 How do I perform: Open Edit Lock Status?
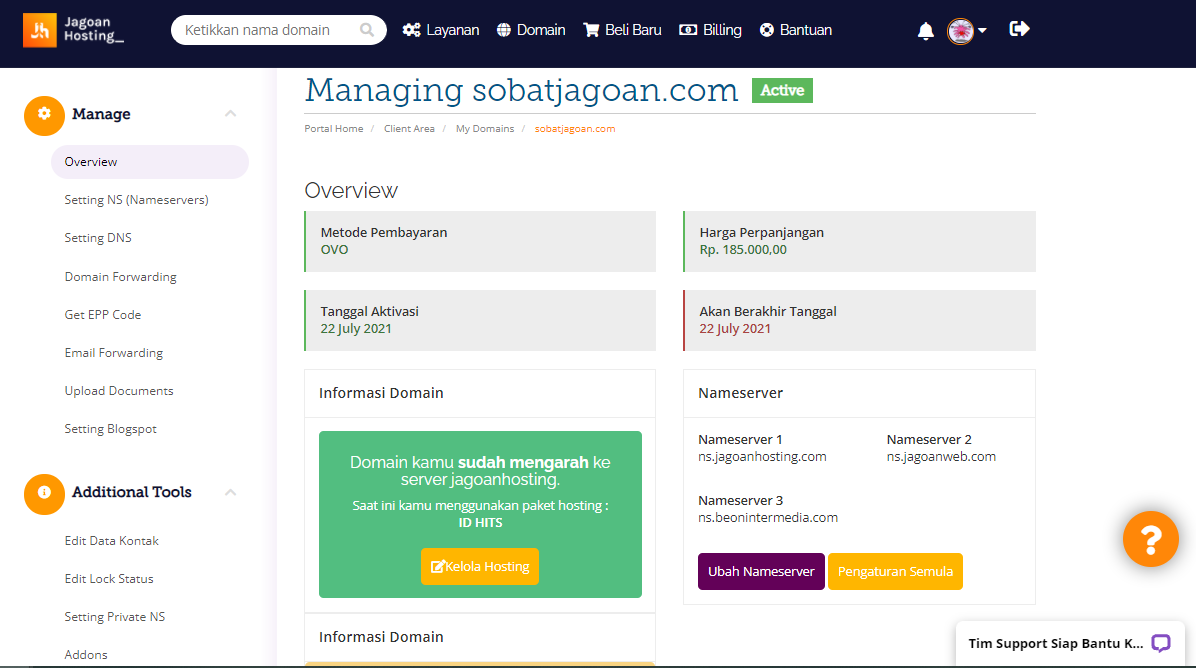coord(109,579)
